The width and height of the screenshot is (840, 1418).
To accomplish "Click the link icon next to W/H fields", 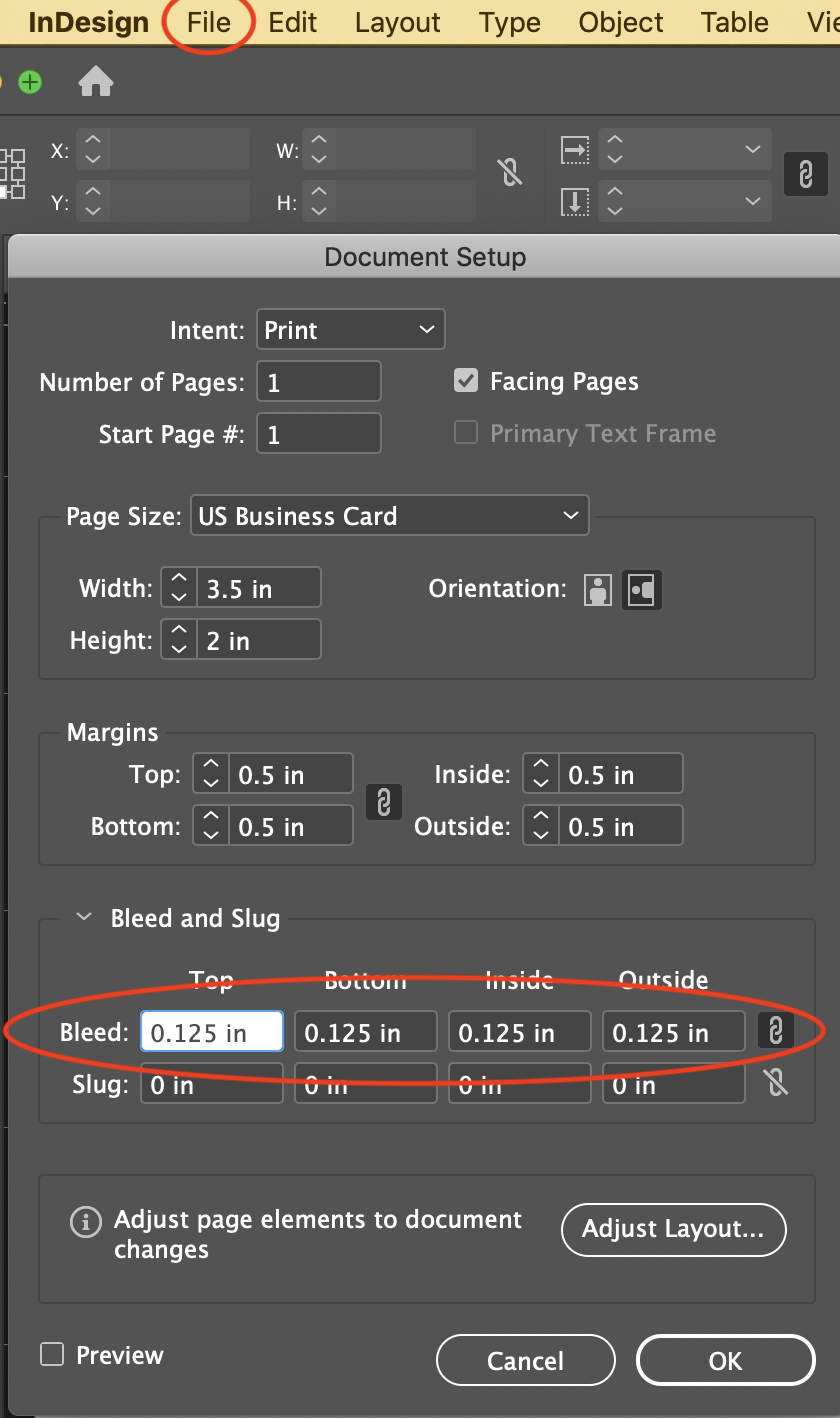I will click(x=511, y=173).
